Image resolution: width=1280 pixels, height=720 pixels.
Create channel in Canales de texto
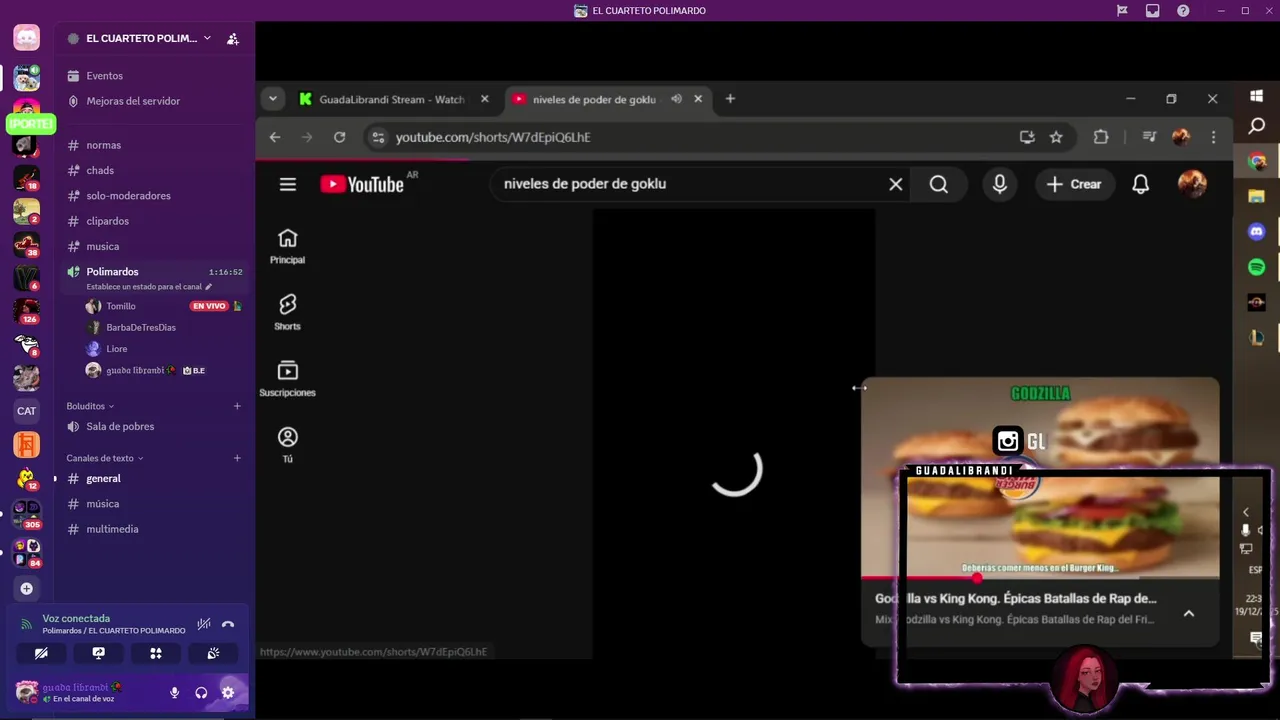pos(237,458)
